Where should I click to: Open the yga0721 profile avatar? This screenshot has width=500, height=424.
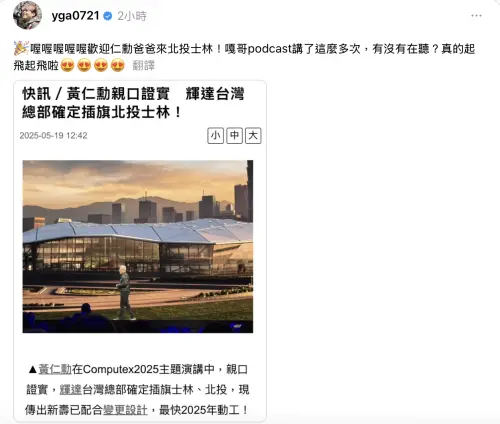pos(27,15)
